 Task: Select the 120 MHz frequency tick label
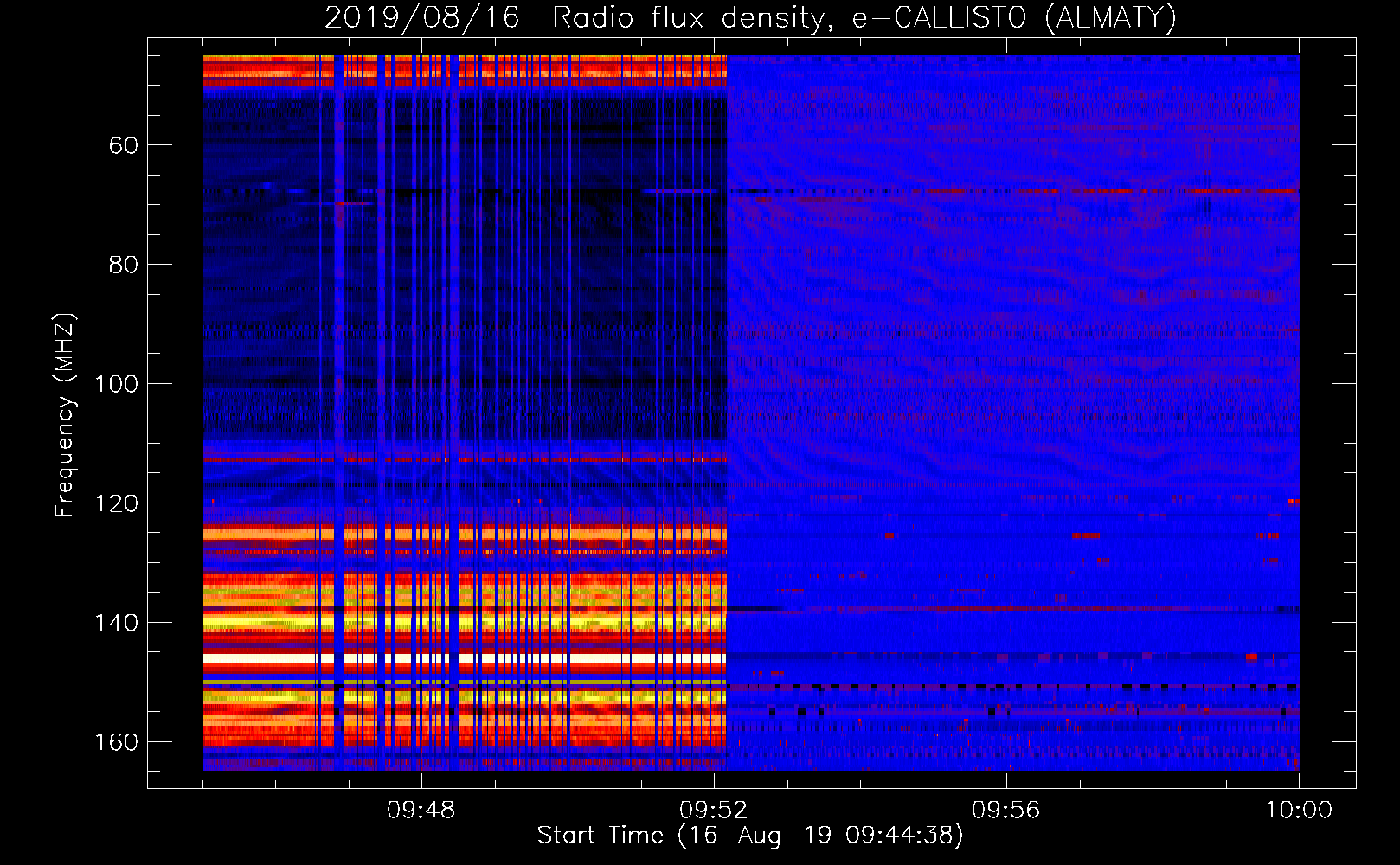click(x=117, y=503)
